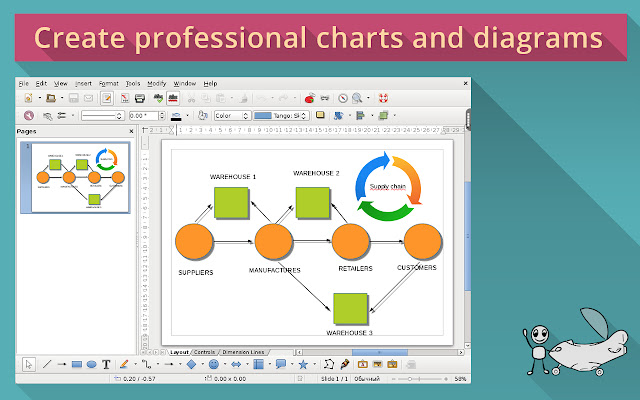Open the Color fill type dropdown

pyautogui.click(x=231, y=116)
